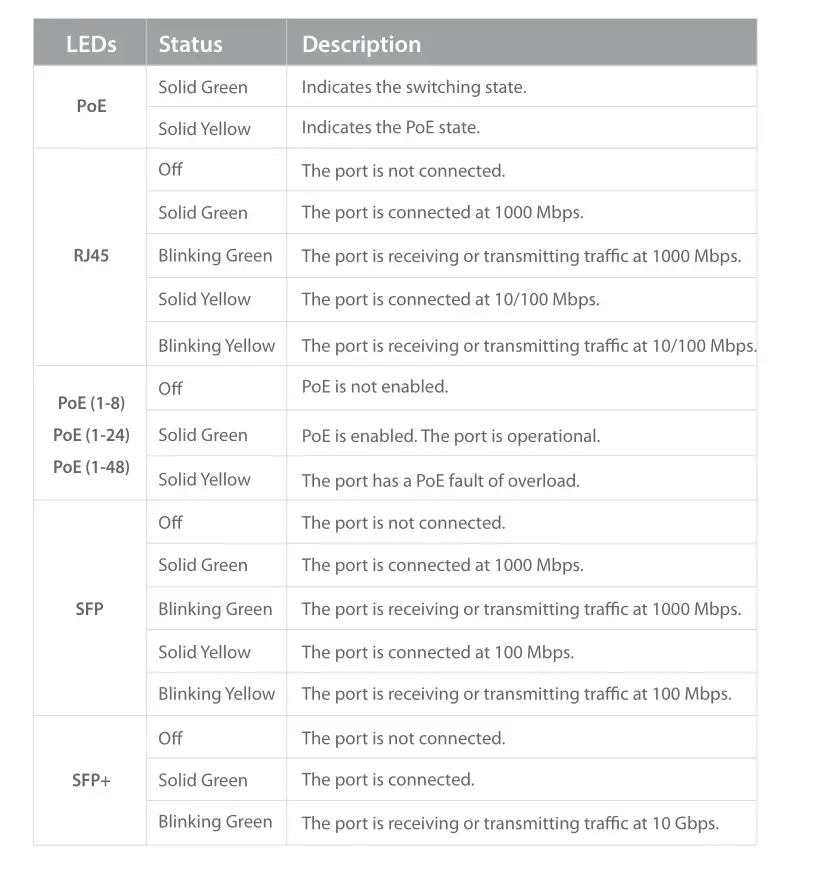The image size is (815, 888).
Task: Select the Status column header
Action: tap(190, 44)
